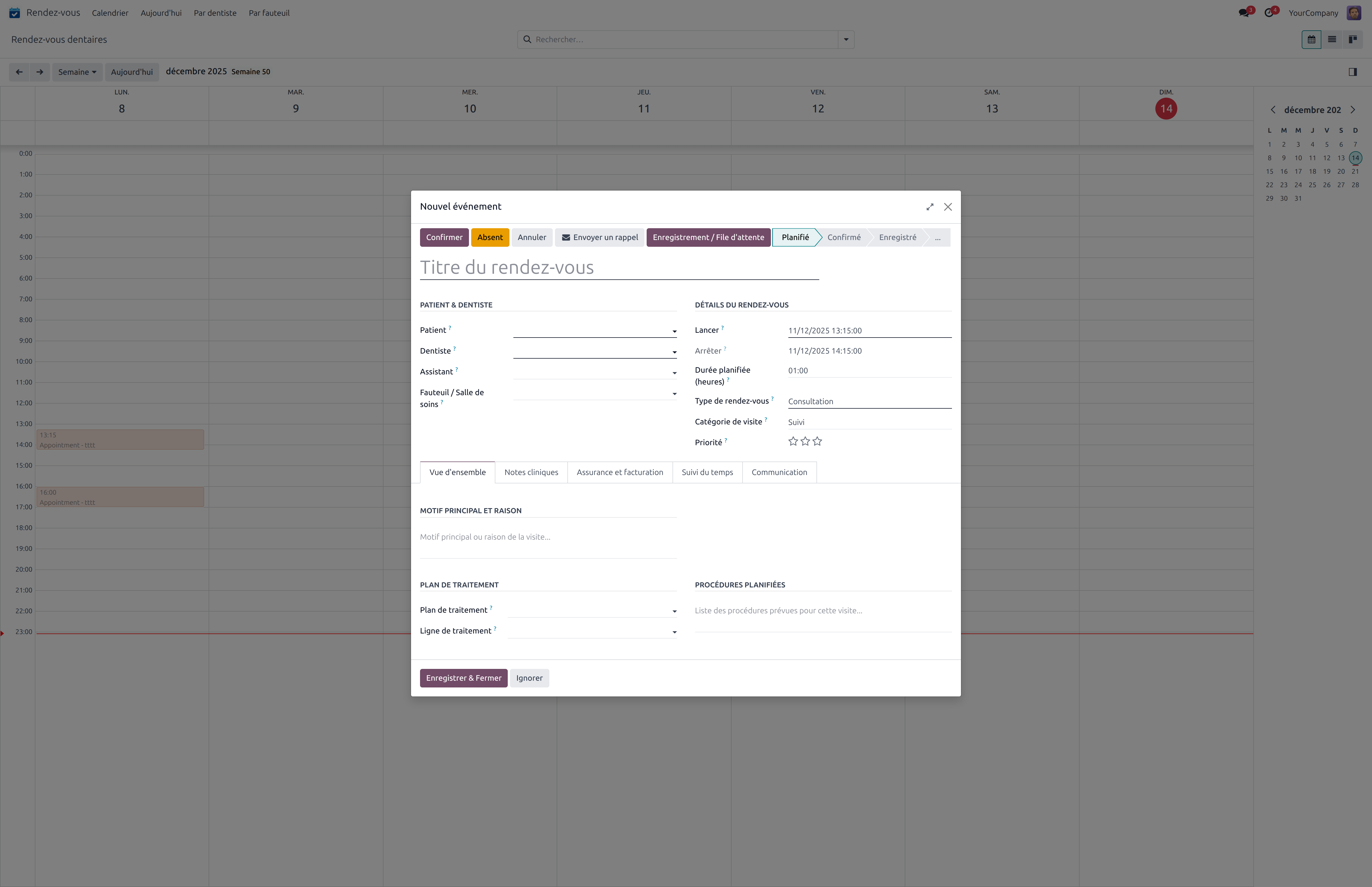1372x887 pixels.
Task: Go to previous week arrow
Action: [x=19, y=72]
